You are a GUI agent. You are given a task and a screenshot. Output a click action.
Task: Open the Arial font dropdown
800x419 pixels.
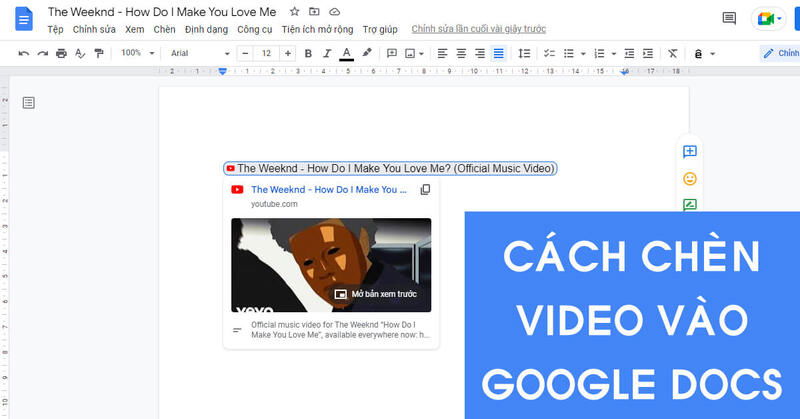tap(197, 53)
